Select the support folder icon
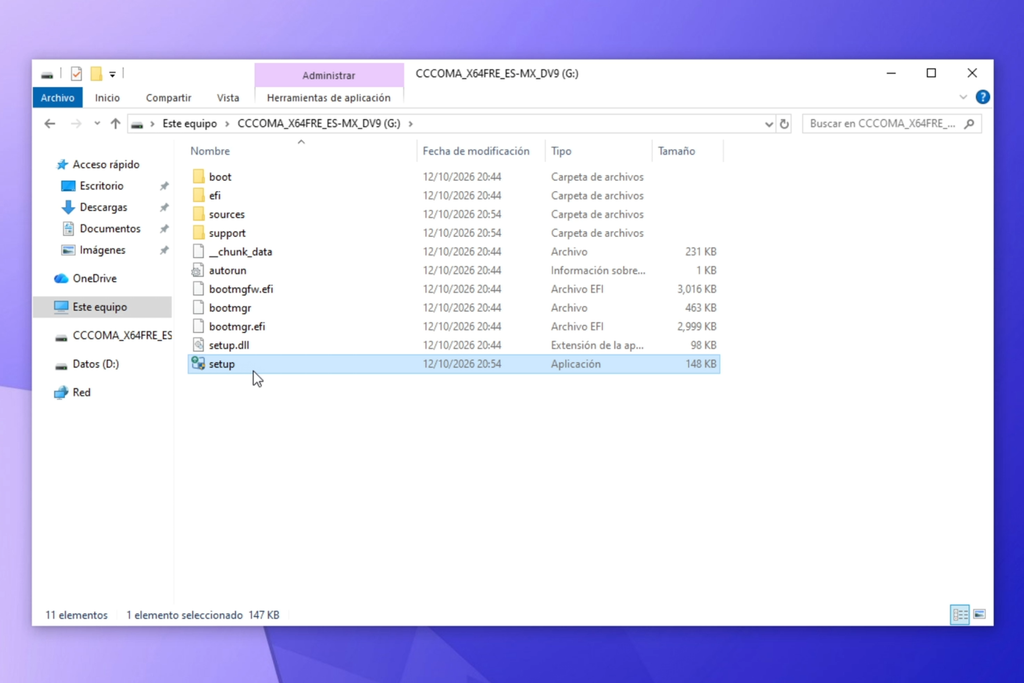 199,232
